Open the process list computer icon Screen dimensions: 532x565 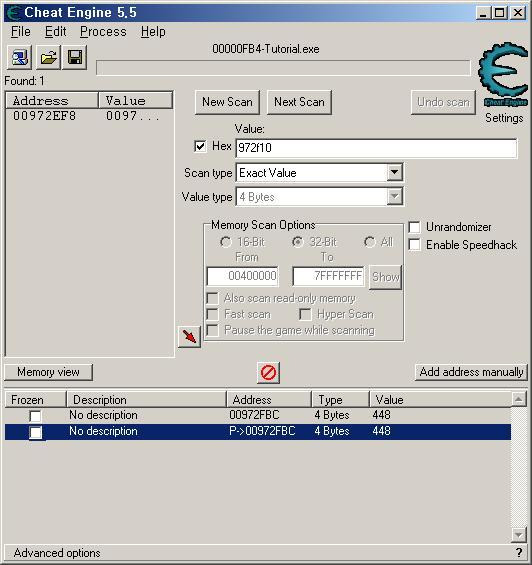tap(19, 57)
